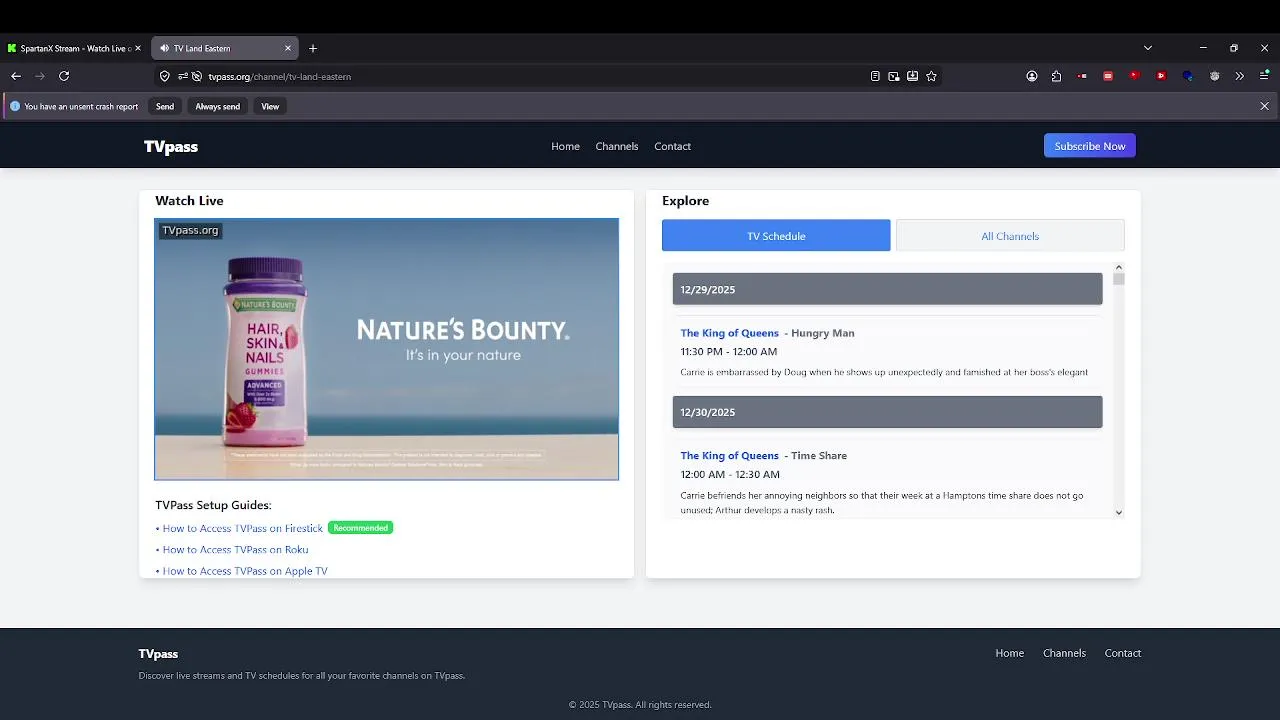The image size is (1280, 720).
Task: Dismiss the crash report notification bar
Action: pos(1264,106)
